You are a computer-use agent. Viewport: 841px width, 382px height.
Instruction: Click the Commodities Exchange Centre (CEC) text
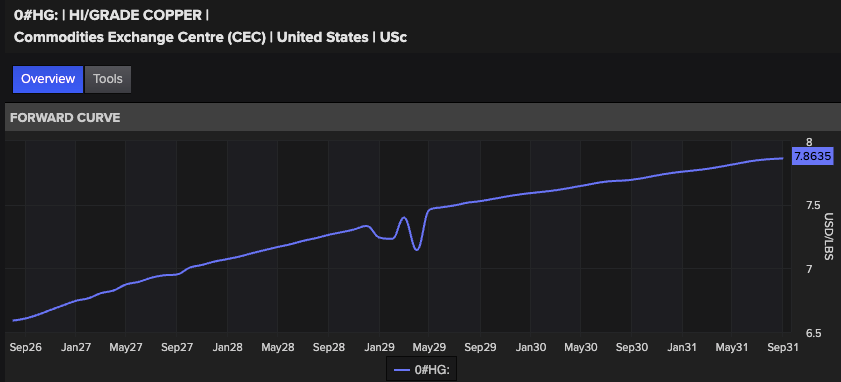[x=140, y=38]
